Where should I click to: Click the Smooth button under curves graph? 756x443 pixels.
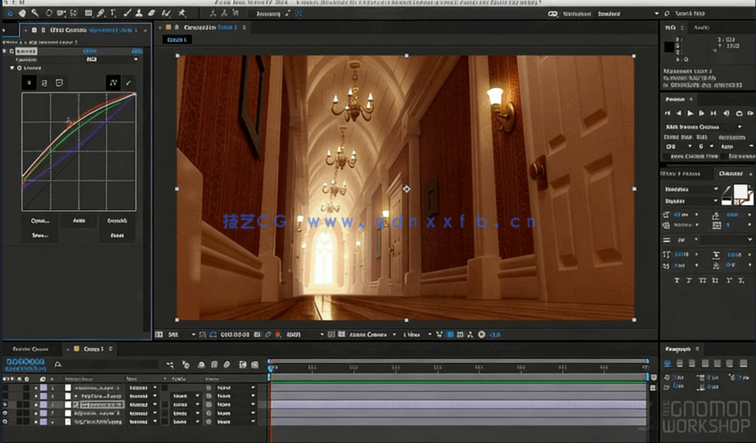(117, 220)
